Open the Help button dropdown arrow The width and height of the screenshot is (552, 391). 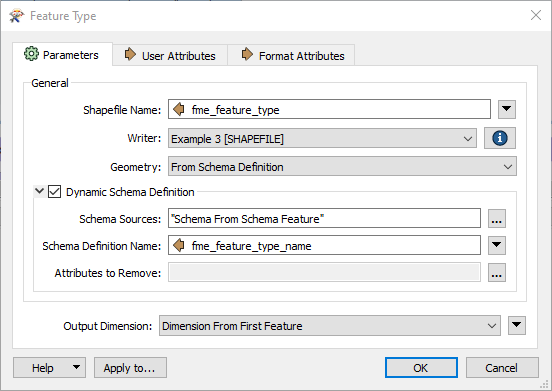click(76, 367)
